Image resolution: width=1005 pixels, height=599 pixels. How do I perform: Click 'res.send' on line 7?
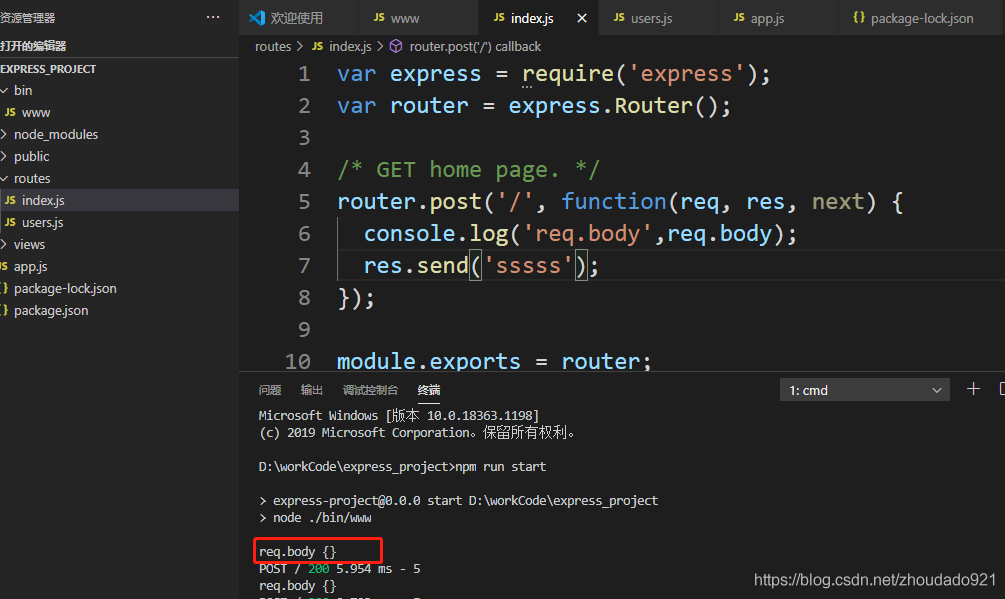tap(416, 266)
